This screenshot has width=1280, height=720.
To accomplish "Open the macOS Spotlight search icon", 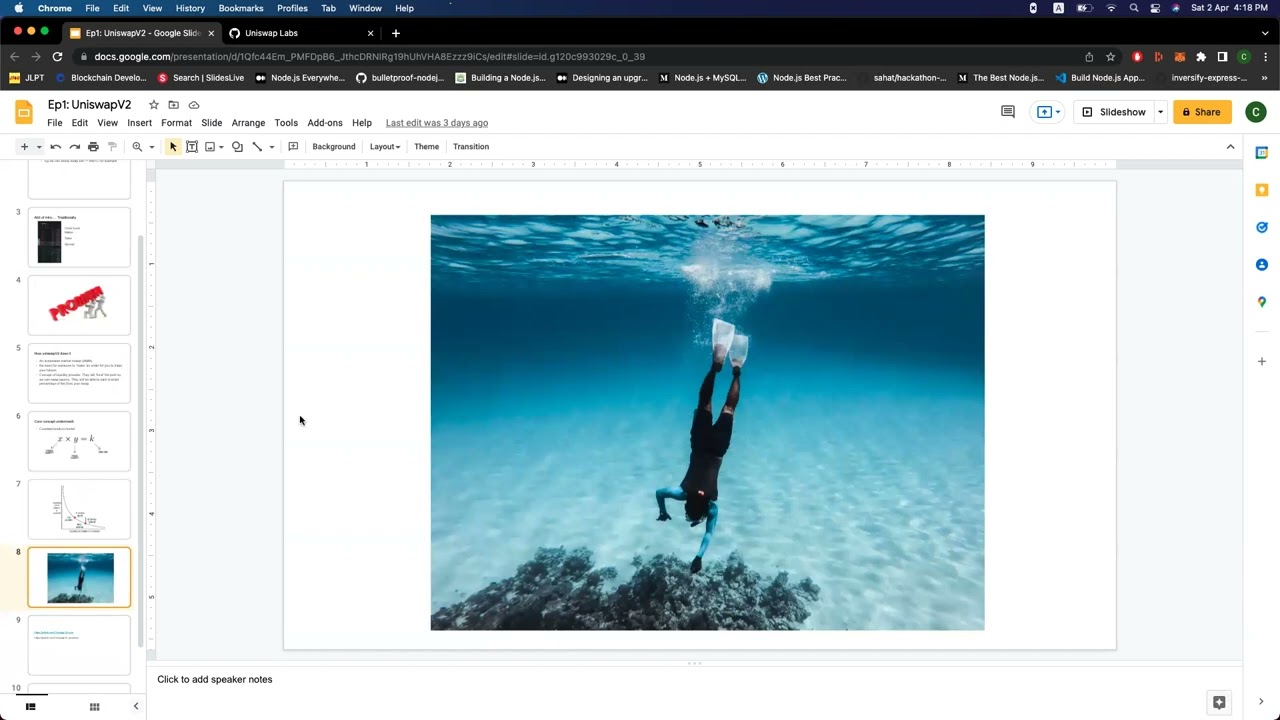I will tap(1133, 8).
